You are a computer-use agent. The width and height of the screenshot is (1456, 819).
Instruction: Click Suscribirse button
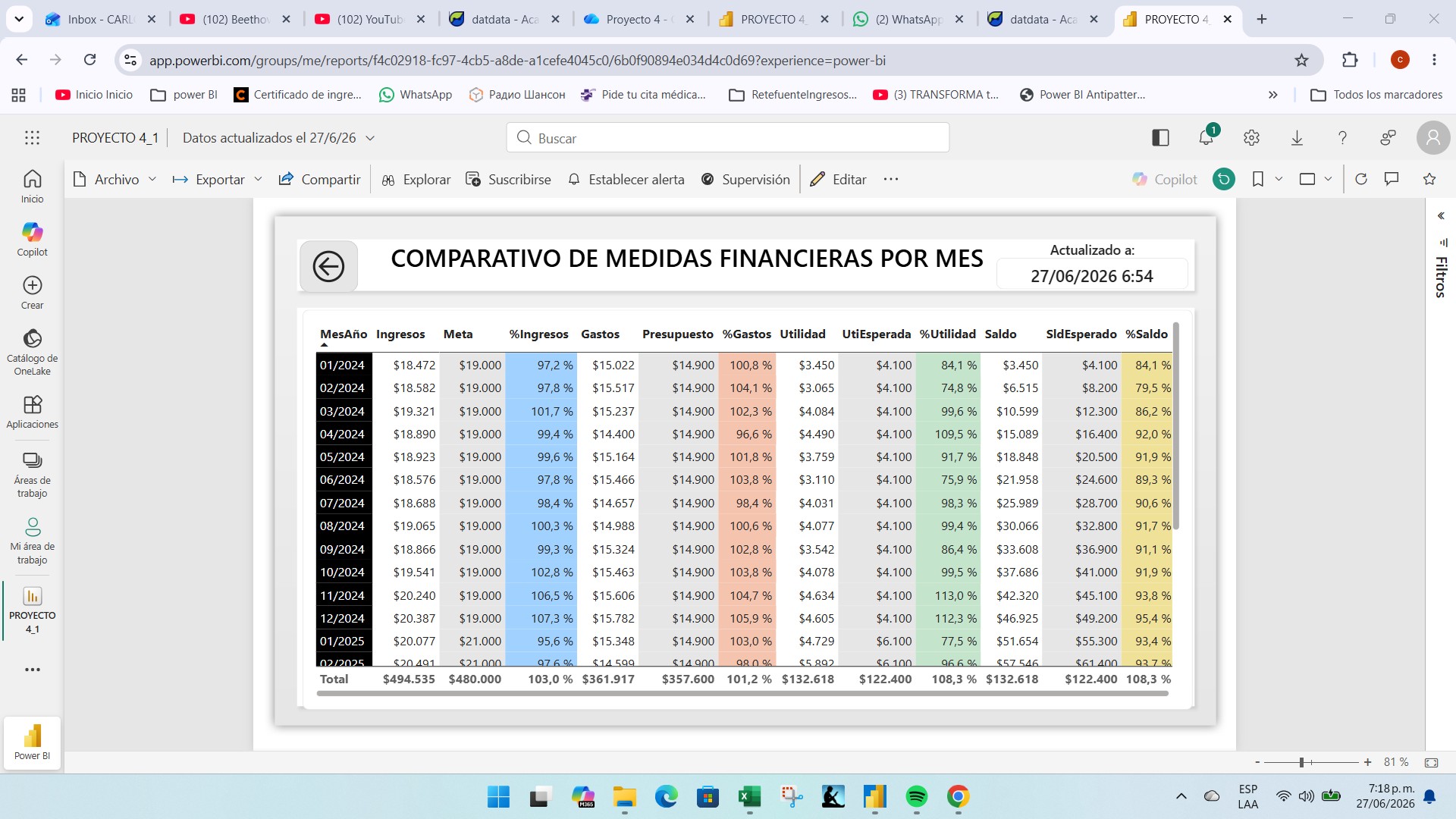508,179
